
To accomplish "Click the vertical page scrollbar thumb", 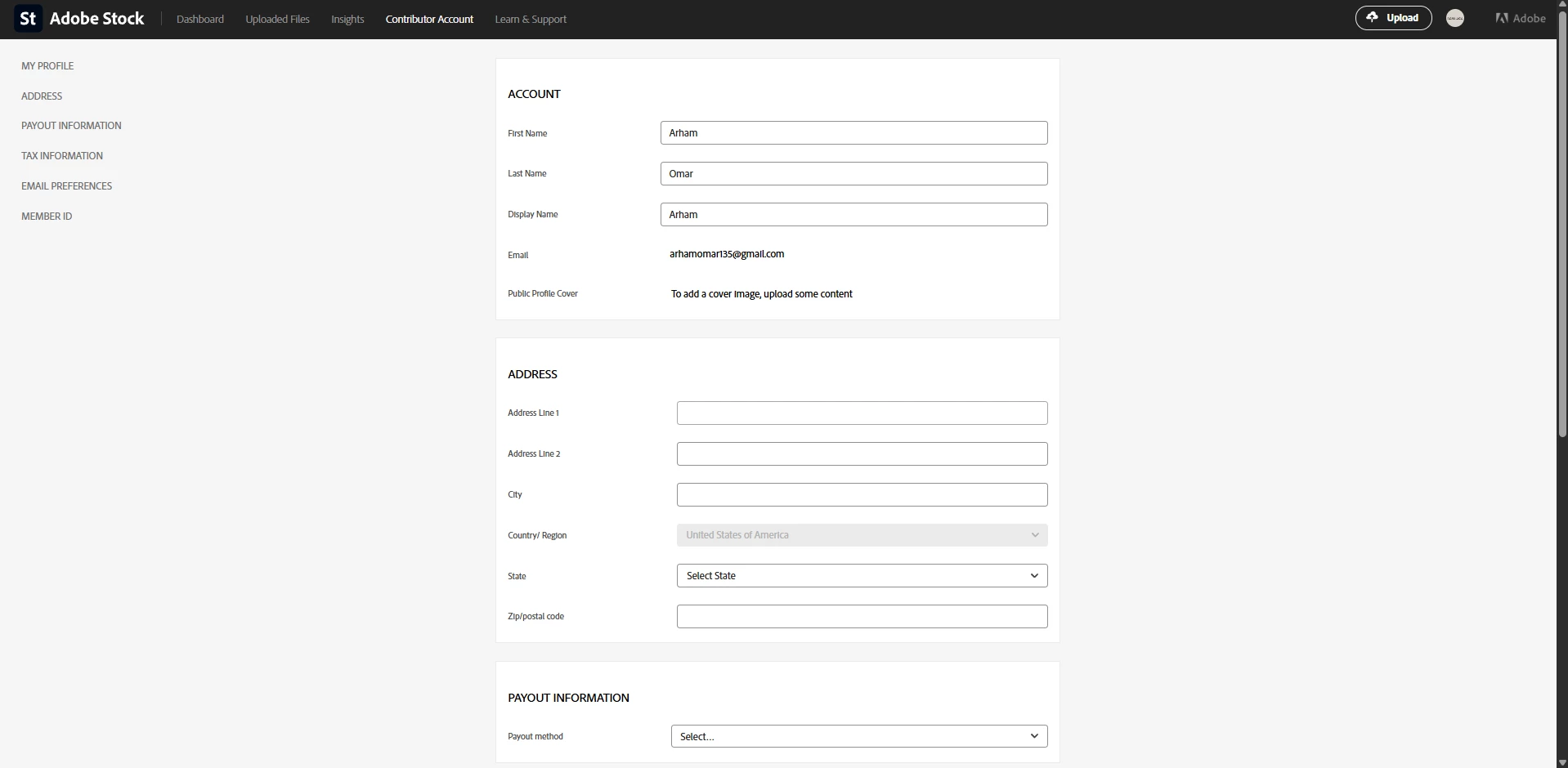I will (x=1562, y=225).
